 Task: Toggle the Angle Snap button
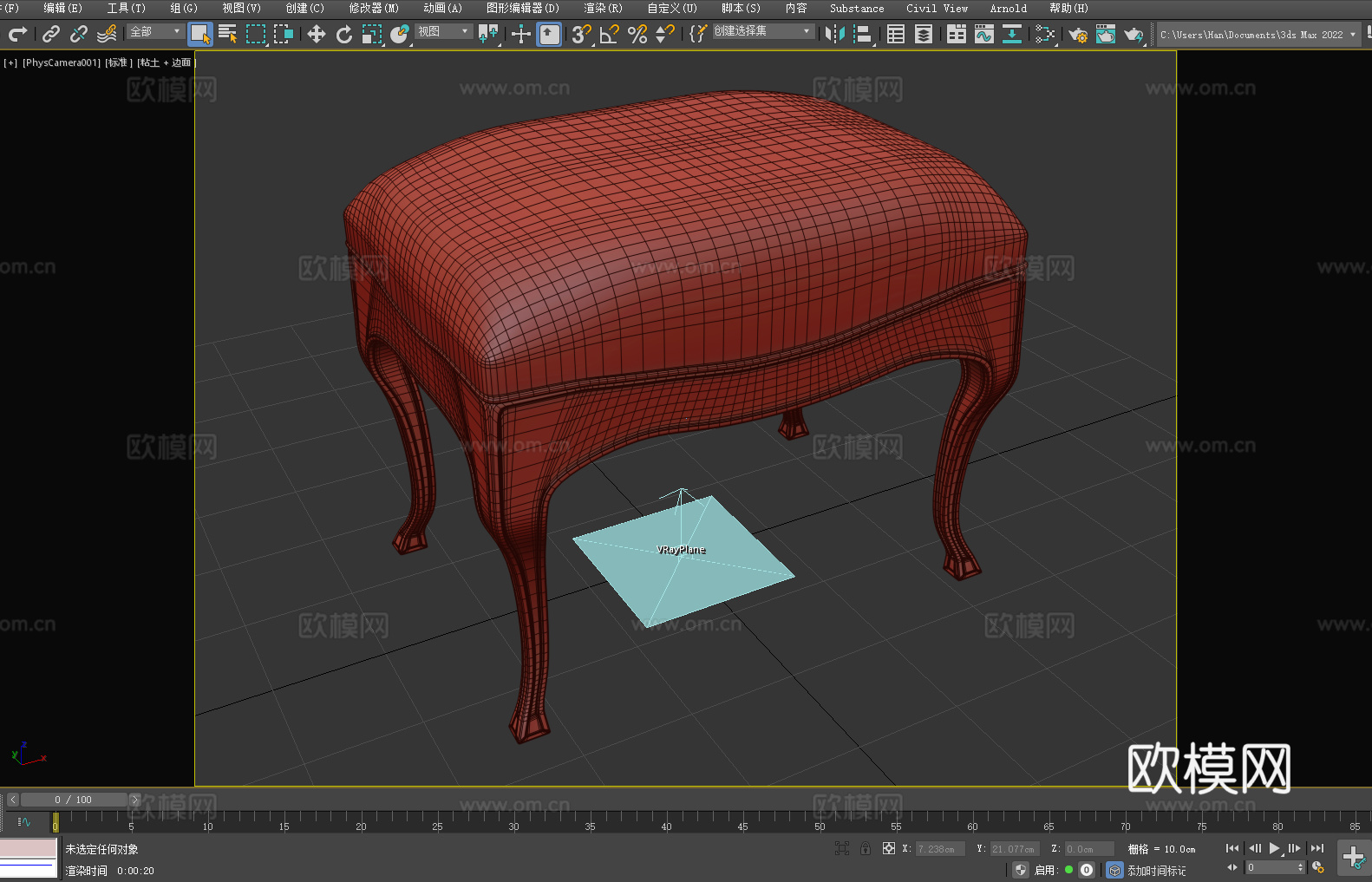tap(610, 34)
